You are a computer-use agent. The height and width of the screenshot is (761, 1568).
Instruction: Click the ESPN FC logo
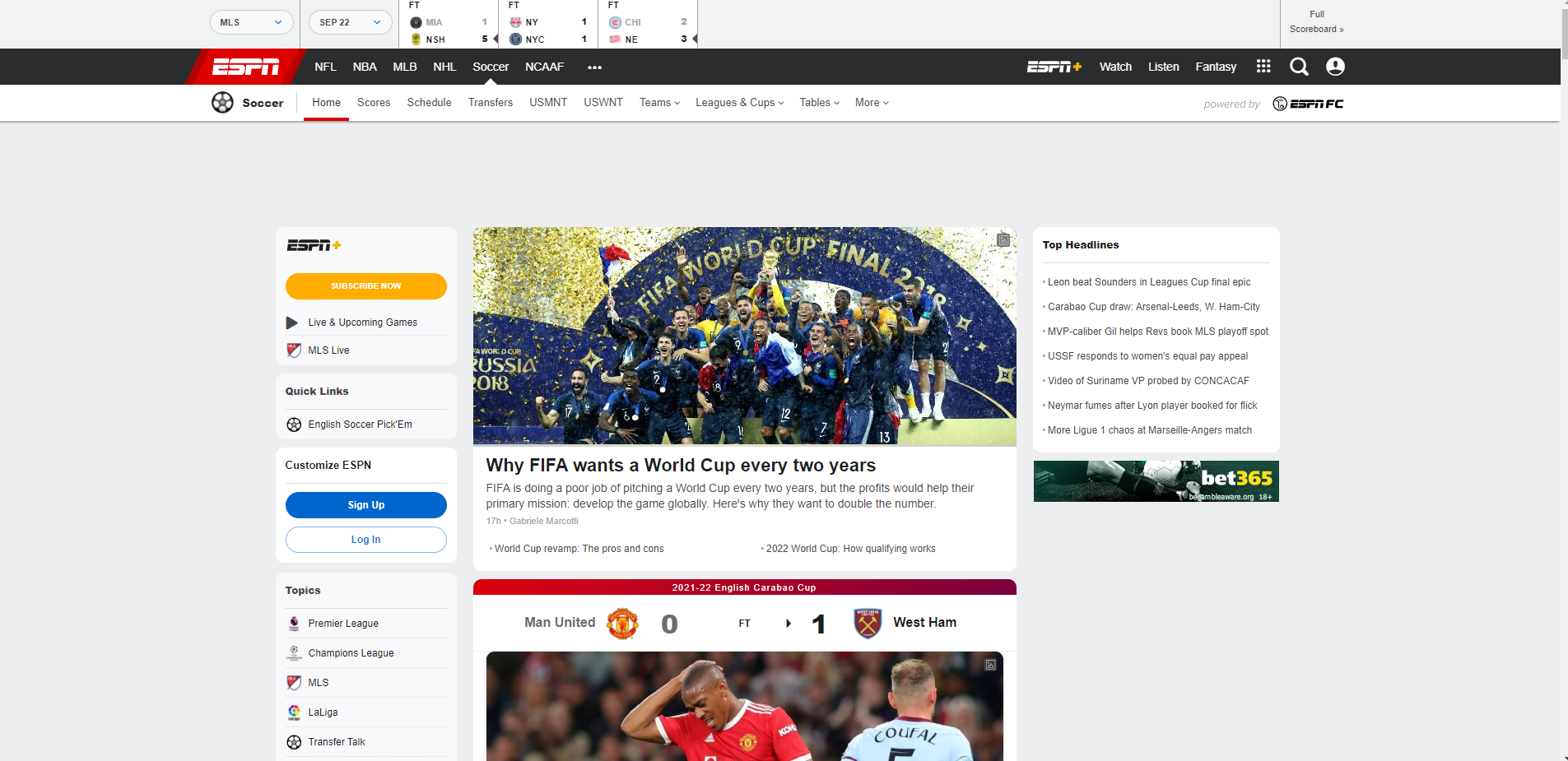point(1308,104)
